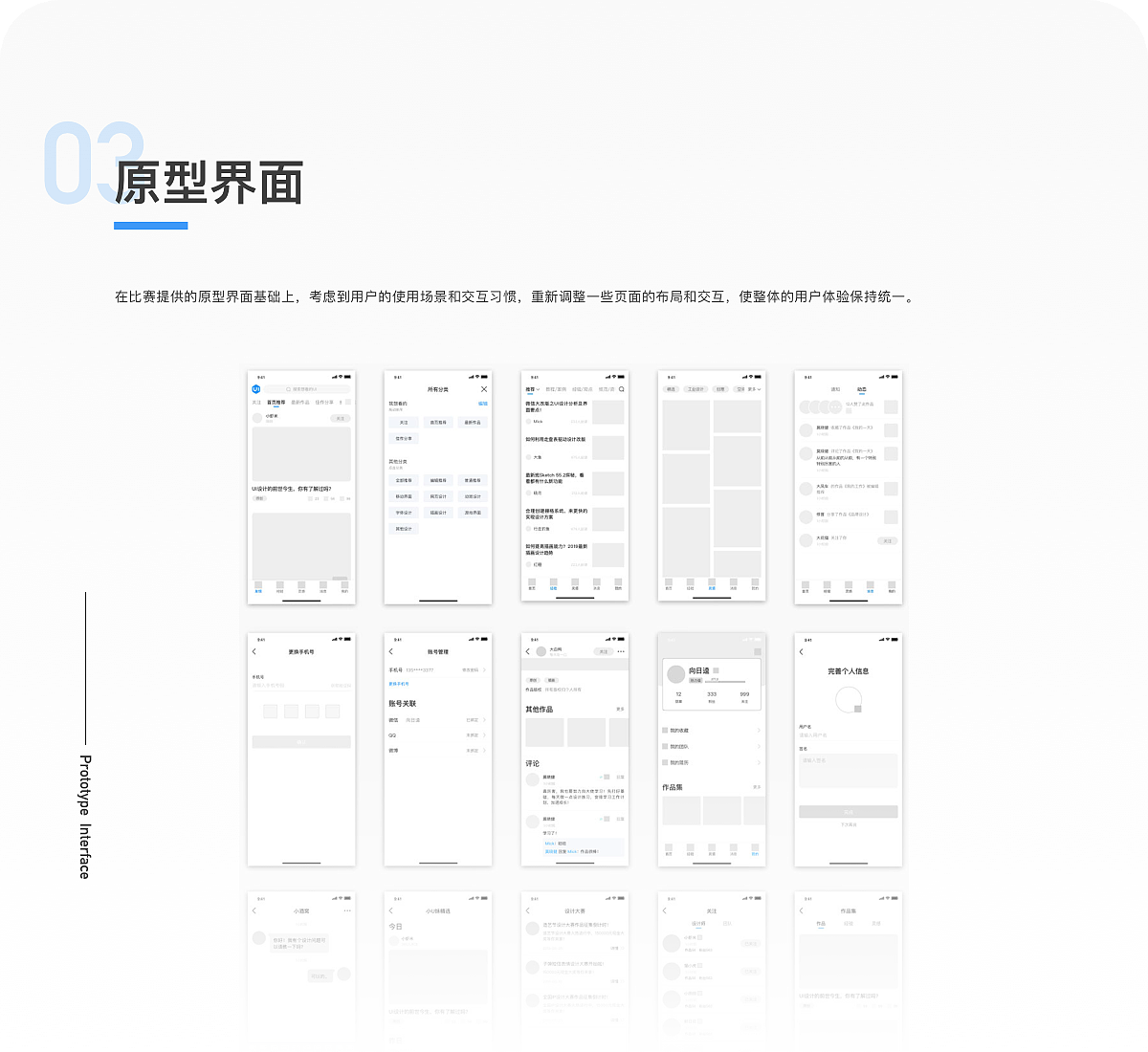The height and width of the screenshot is (1052, 1148).
Task: Tick the checkbox beside 我的收藏 on the profile screen
Action: (x=665, y=730)
